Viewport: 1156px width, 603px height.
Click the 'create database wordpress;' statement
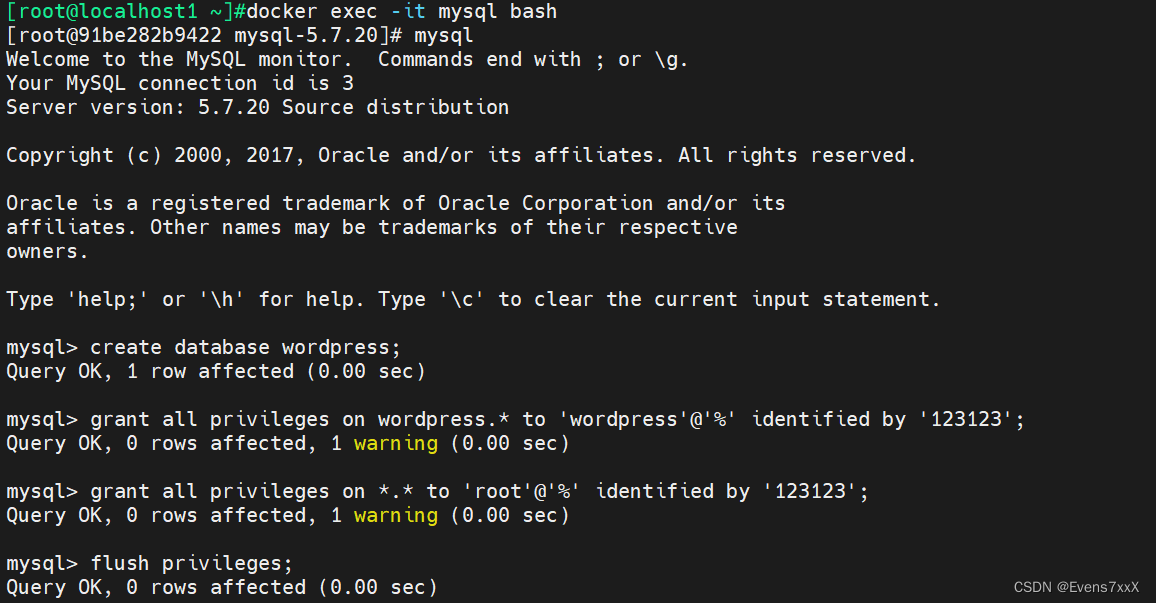[x=246, y=347]
